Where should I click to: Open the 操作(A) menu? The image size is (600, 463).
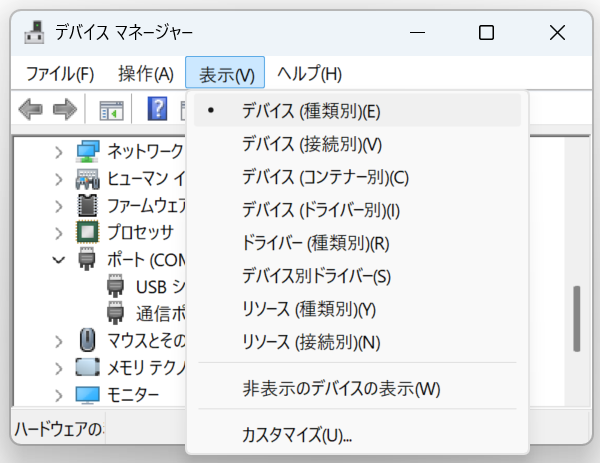tap(146, 73)
